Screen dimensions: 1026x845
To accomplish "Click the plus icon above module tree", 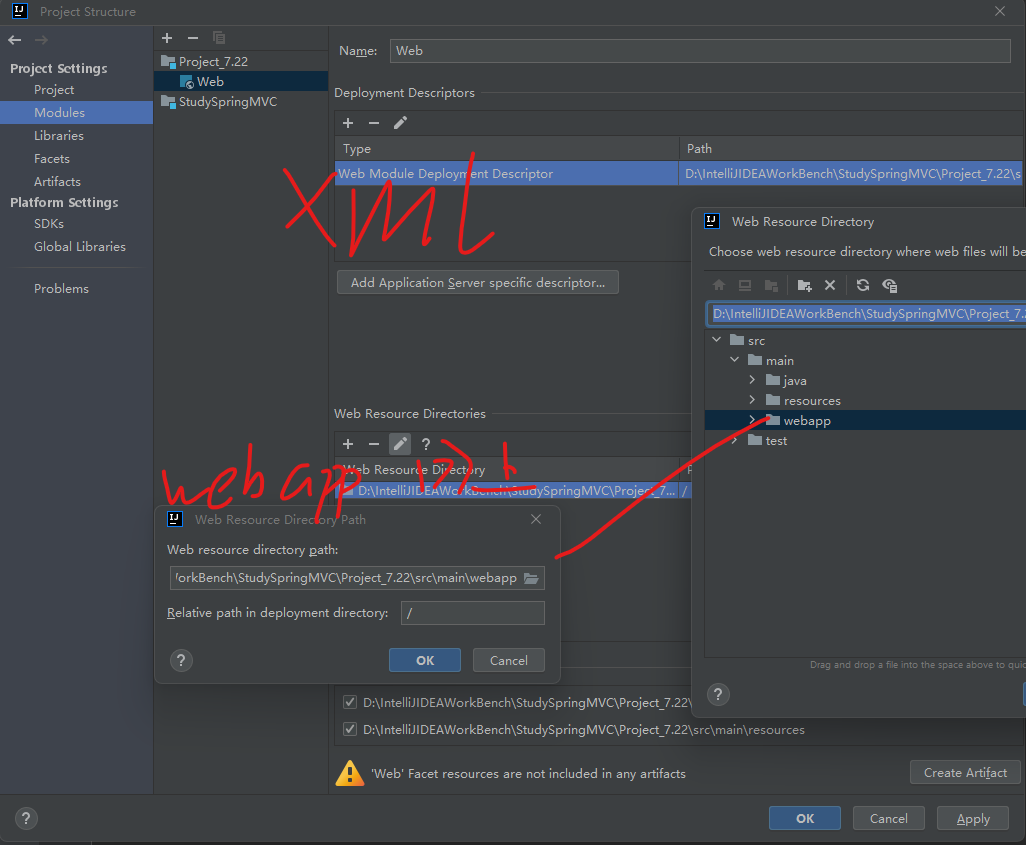I will [167, 38].
